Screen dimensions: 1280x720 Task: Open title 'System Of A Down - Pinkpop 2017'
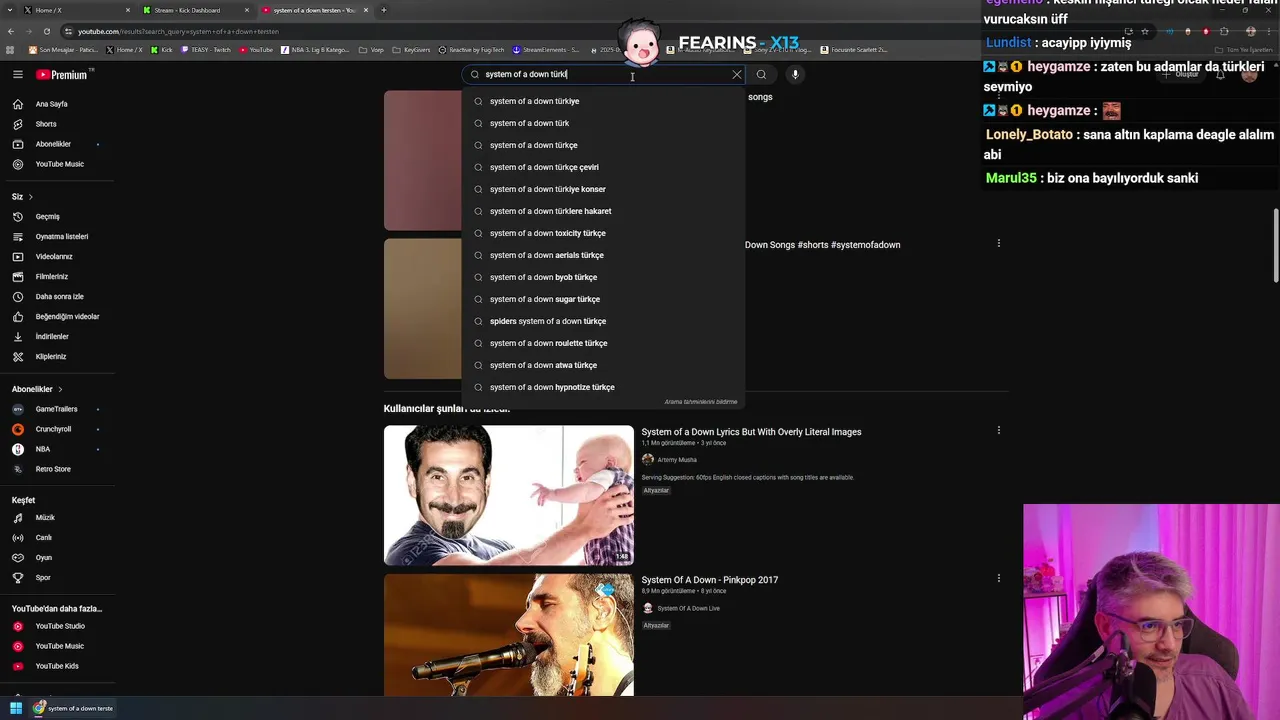(709, 580)
